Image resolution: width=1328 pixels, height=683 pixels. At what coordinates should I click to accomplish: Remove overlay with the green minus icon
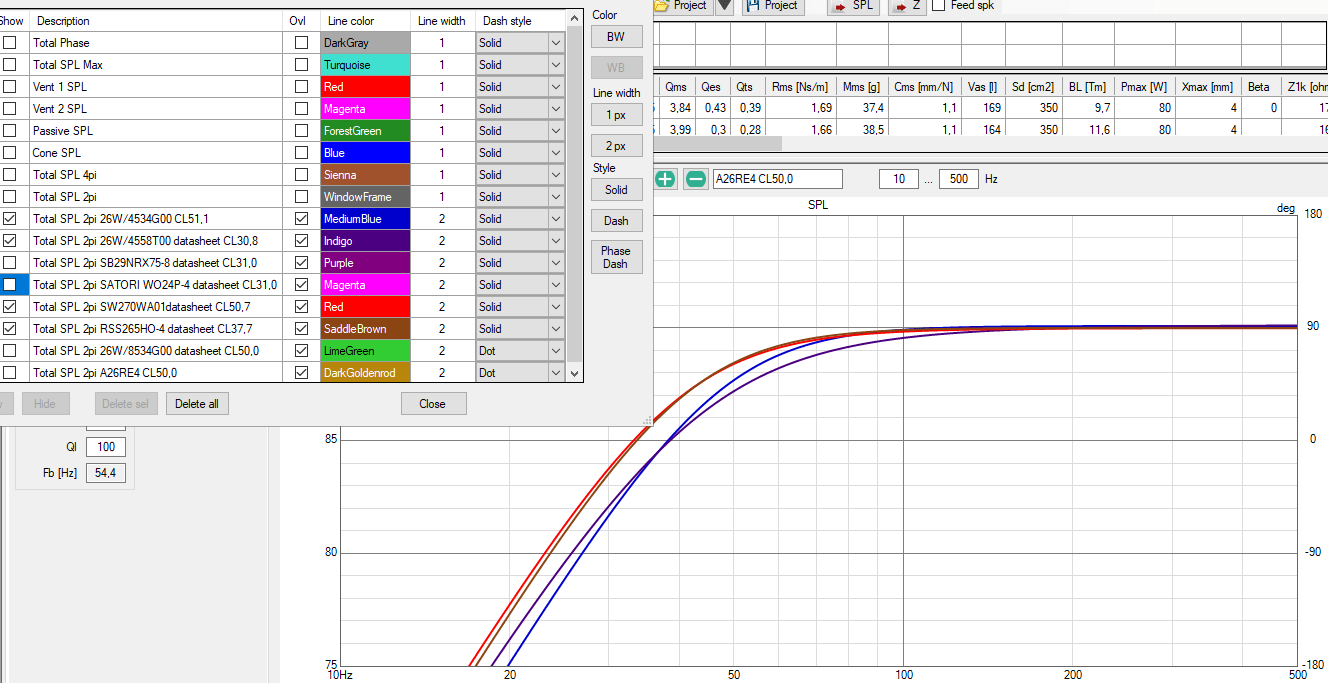tap(695, 179)
